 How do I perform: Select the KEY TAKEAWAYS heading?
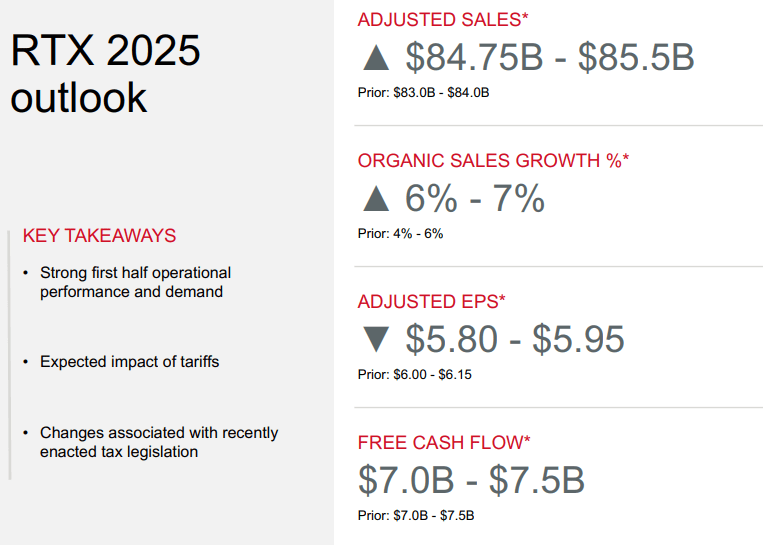[99, 236]
